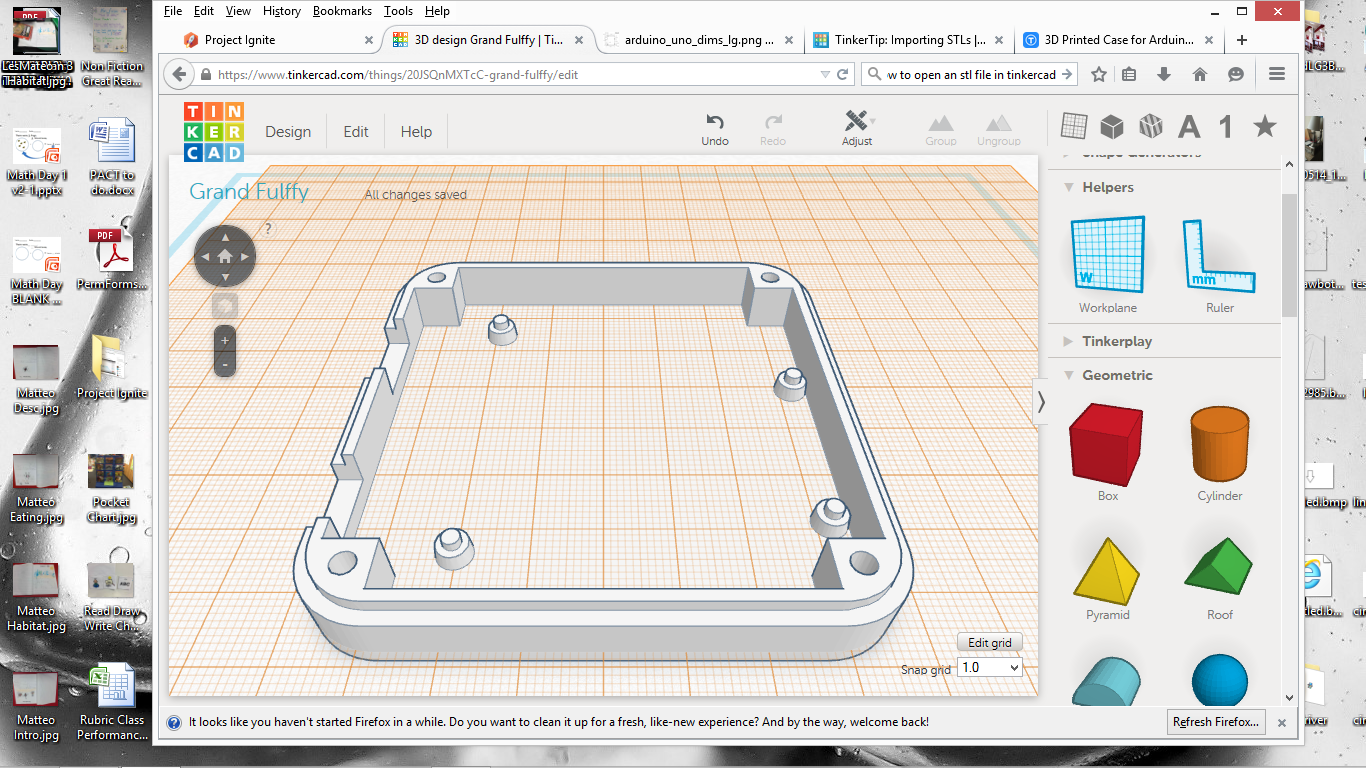Screen dimensions: 1366x768
Task: Bookmark this page with the star
Action: [1098, 74]
